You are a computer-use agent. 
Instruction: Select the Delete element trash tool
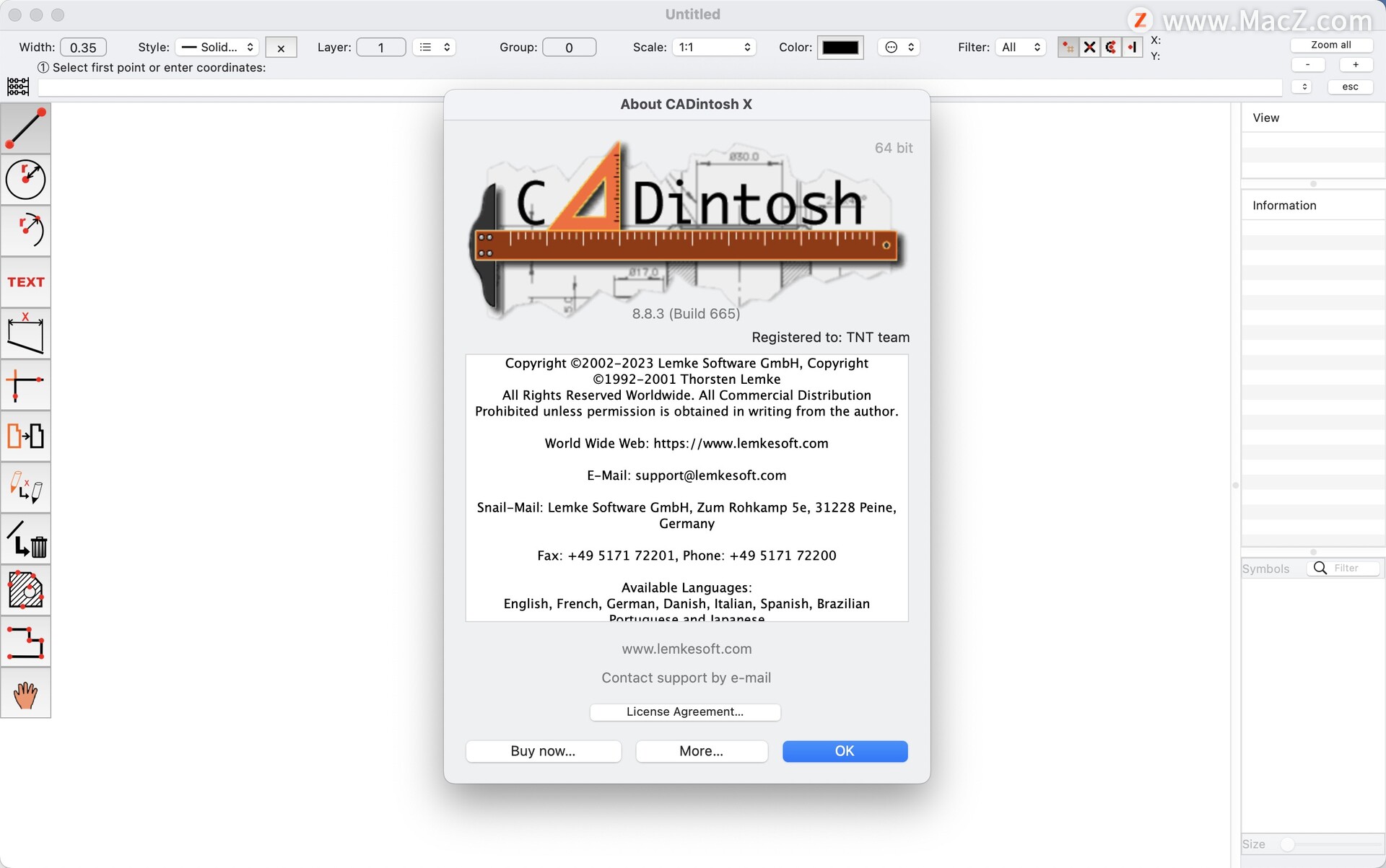25,539
